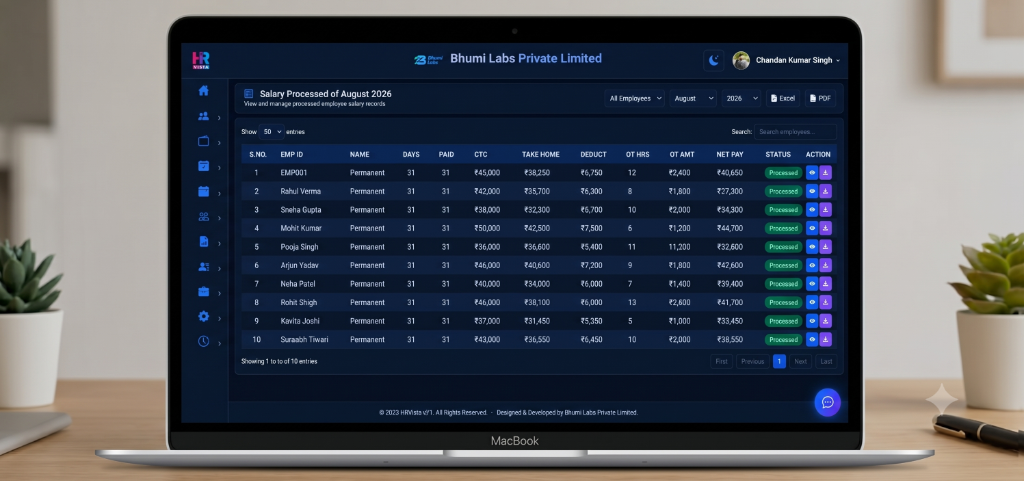Expand the briefcase sidebar menu chevron
This screenshot has height=481, width=1024.
(x=219, y=293)
